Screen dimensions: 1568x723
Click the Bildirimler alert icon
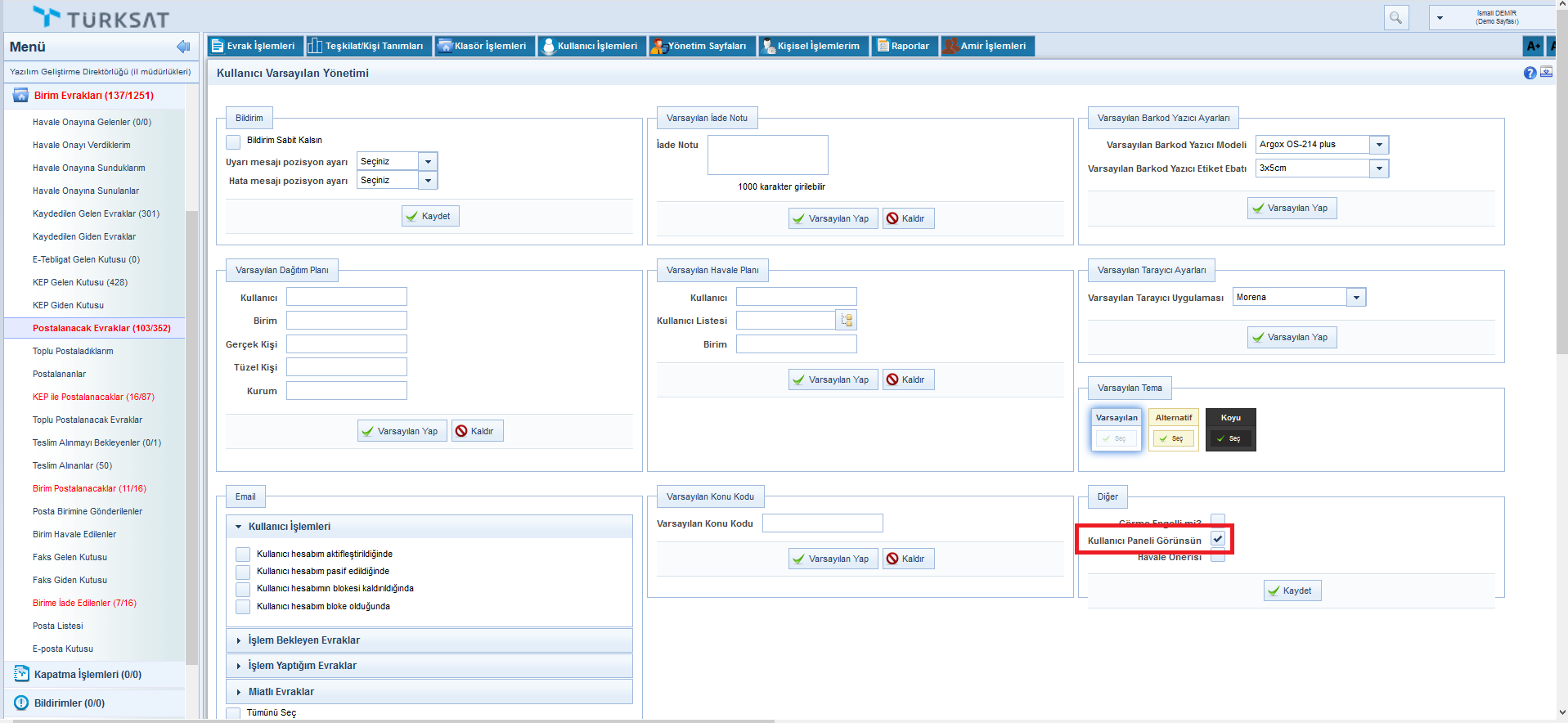point(21,703)
